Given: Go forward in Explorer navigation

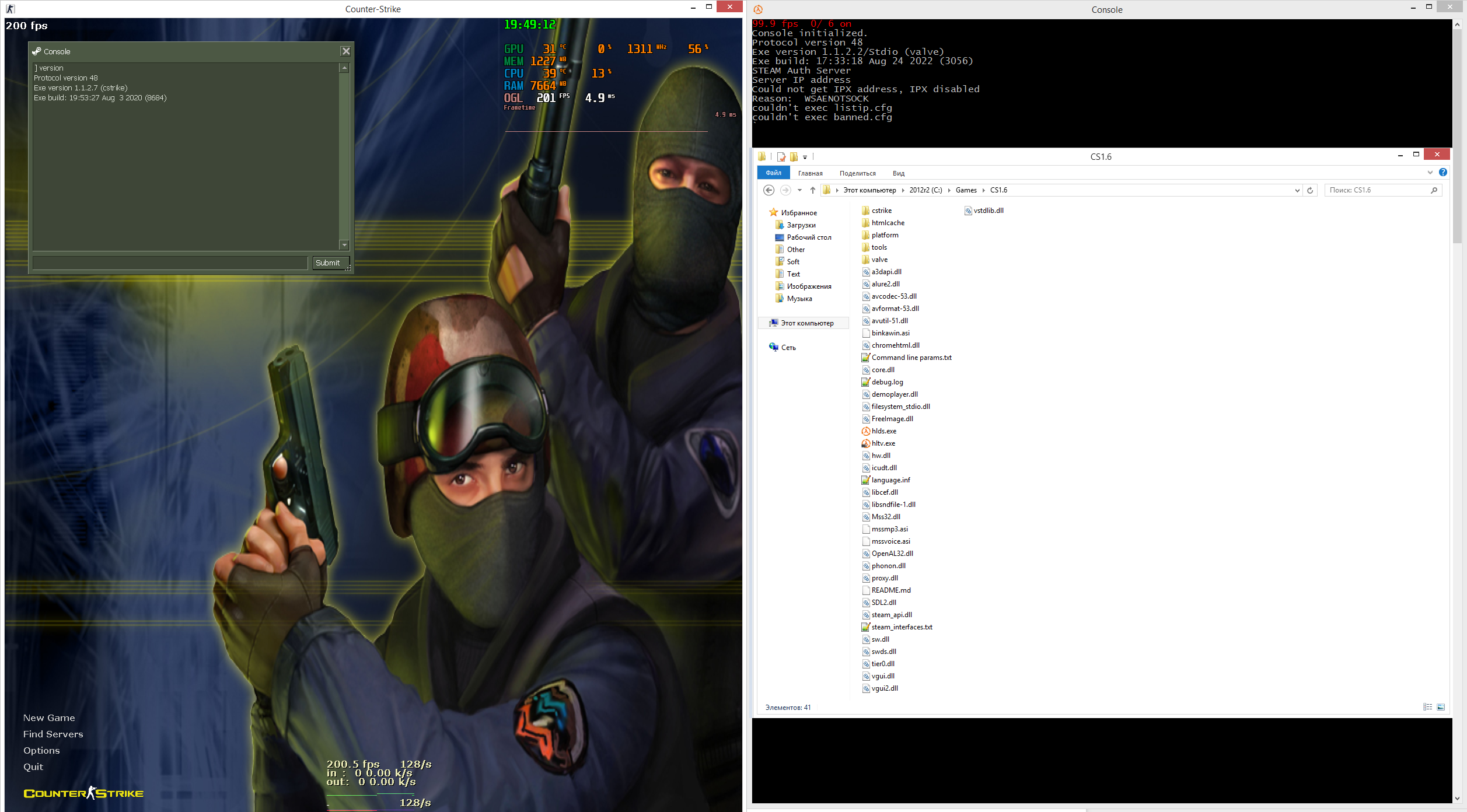Looking at the screenshot, I should pos(785,190).
